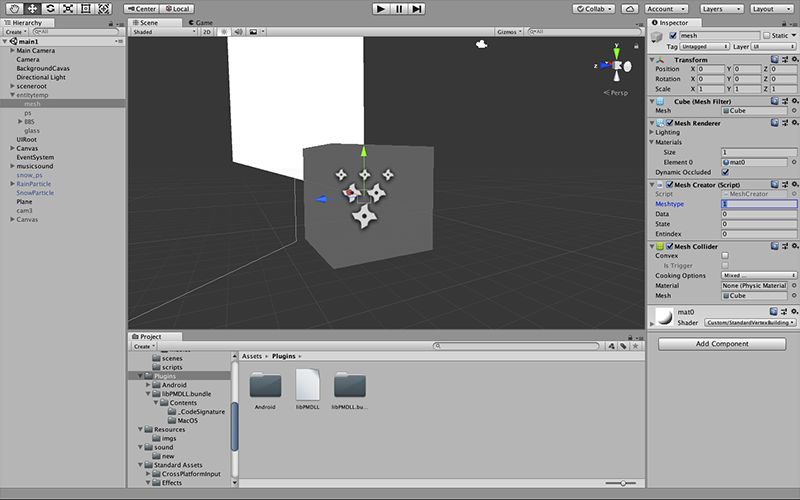800x500 pixels.
Task: Select SnowParticle in Hierarchy
Action: point(35,193)
